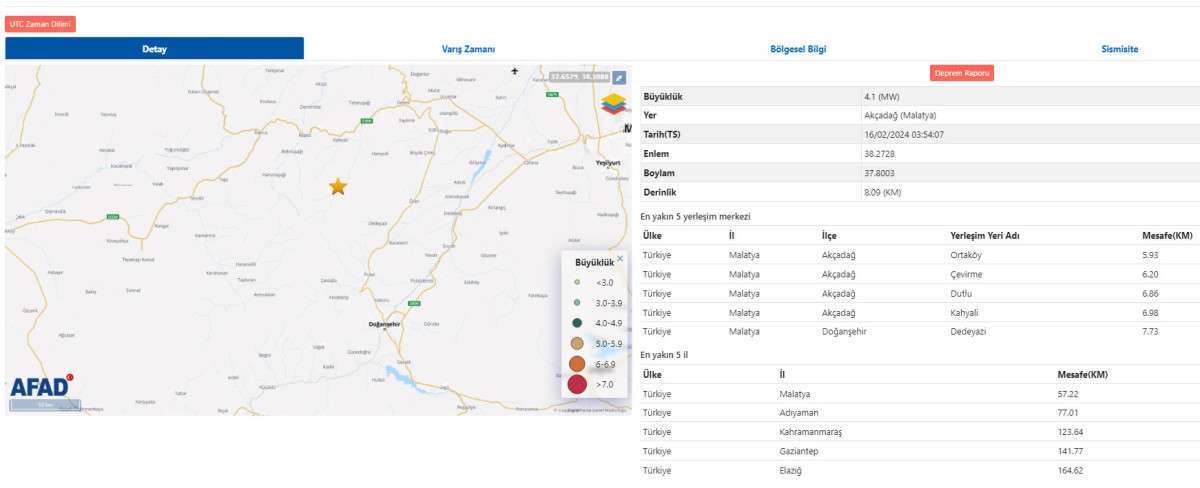Click the map measure tool icon

[x=619, y=77]
